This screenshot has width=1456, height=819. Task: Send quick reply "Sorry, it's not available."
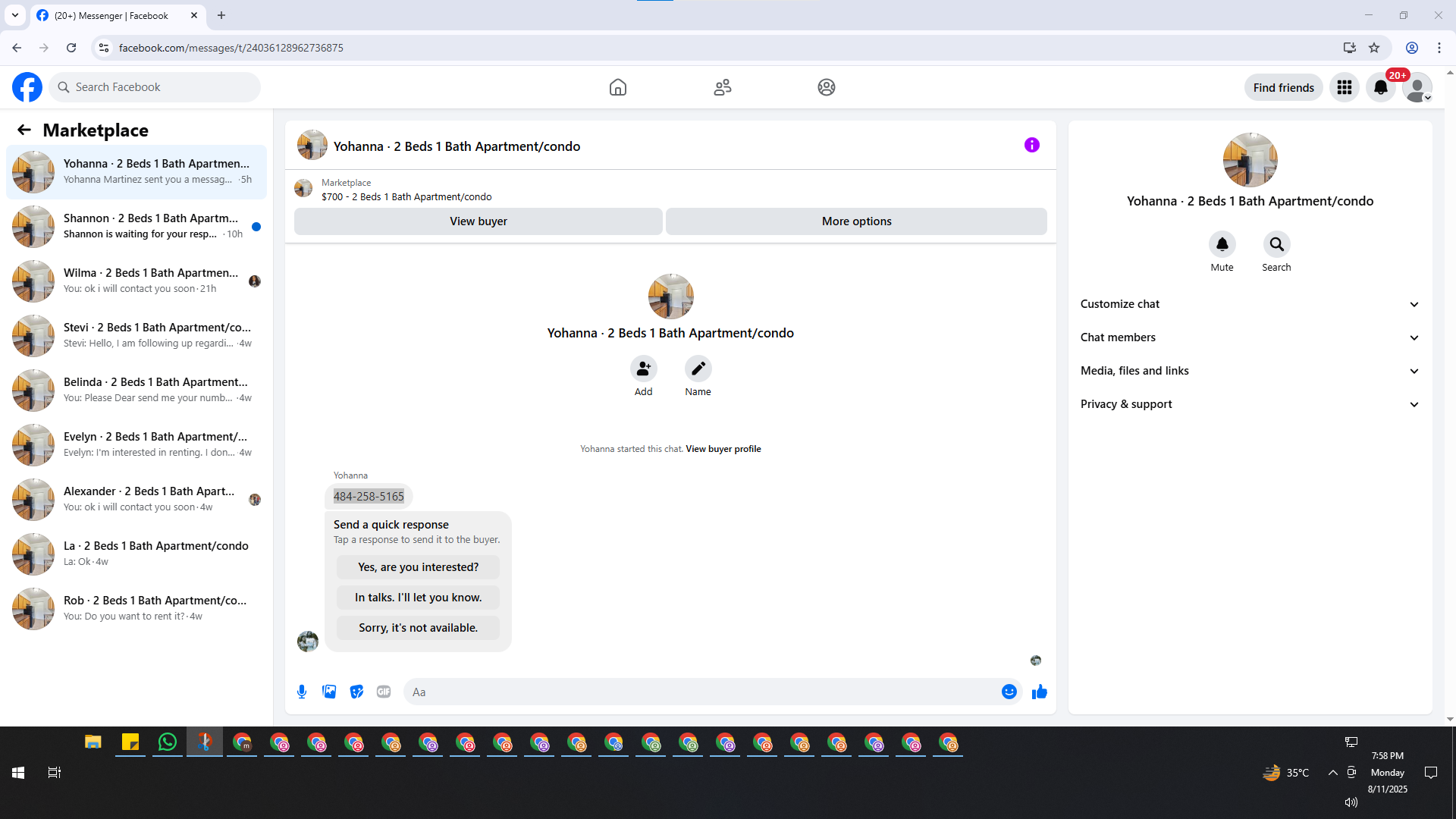coord(418,628)
